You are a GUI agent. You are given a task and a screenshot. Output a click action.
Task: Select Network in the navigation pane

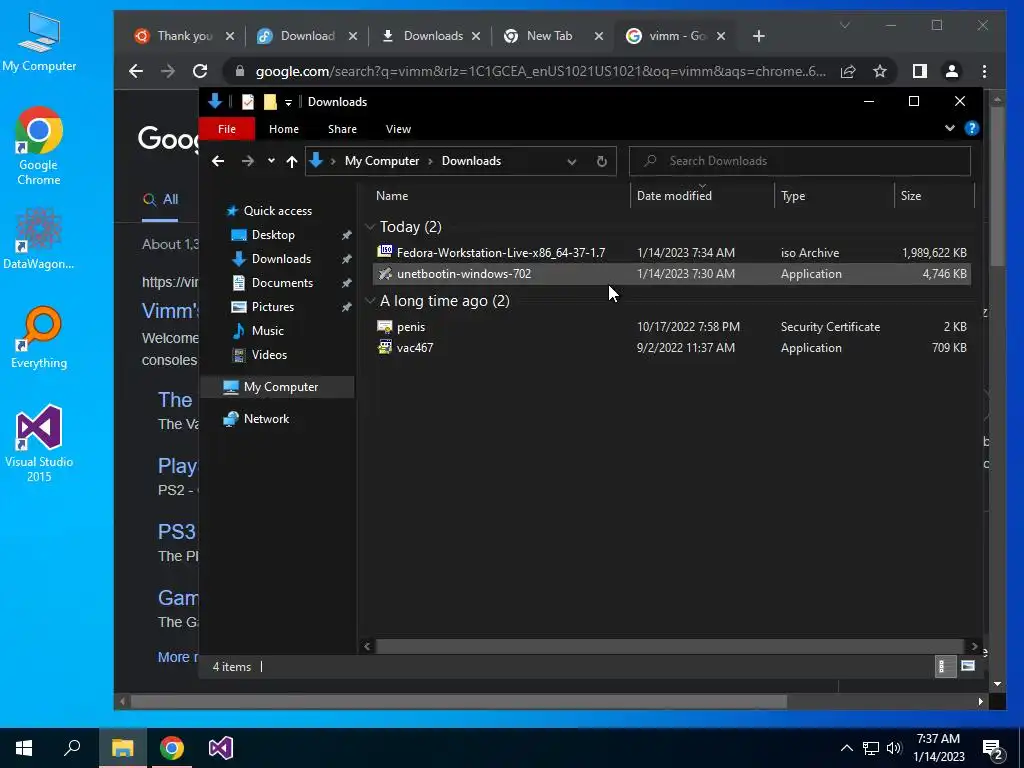(x=266, y=419)
